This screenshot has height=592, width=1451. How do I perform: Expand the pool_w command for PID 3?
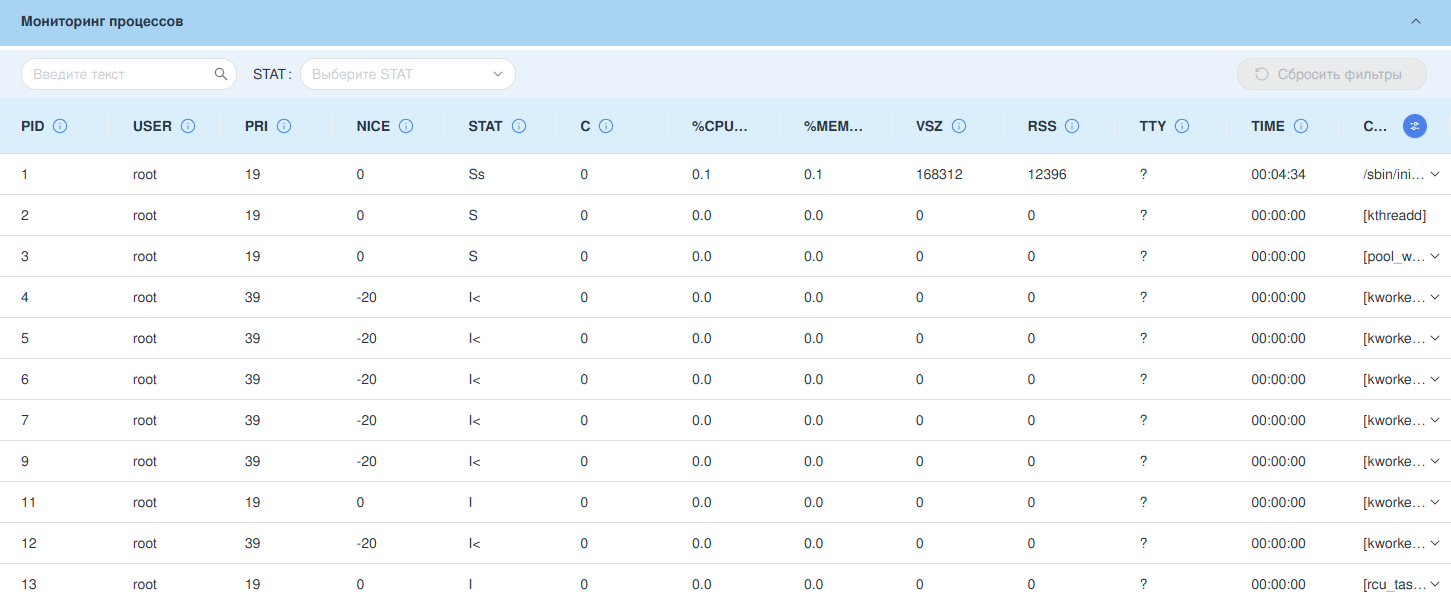pos(1435,256)
